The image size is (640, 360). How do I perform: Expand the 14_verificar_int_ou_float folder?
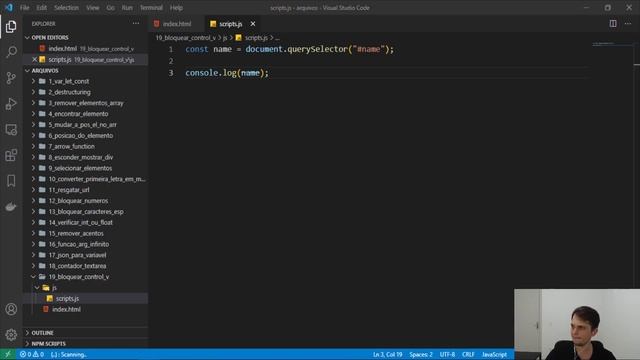pos(85,222)
